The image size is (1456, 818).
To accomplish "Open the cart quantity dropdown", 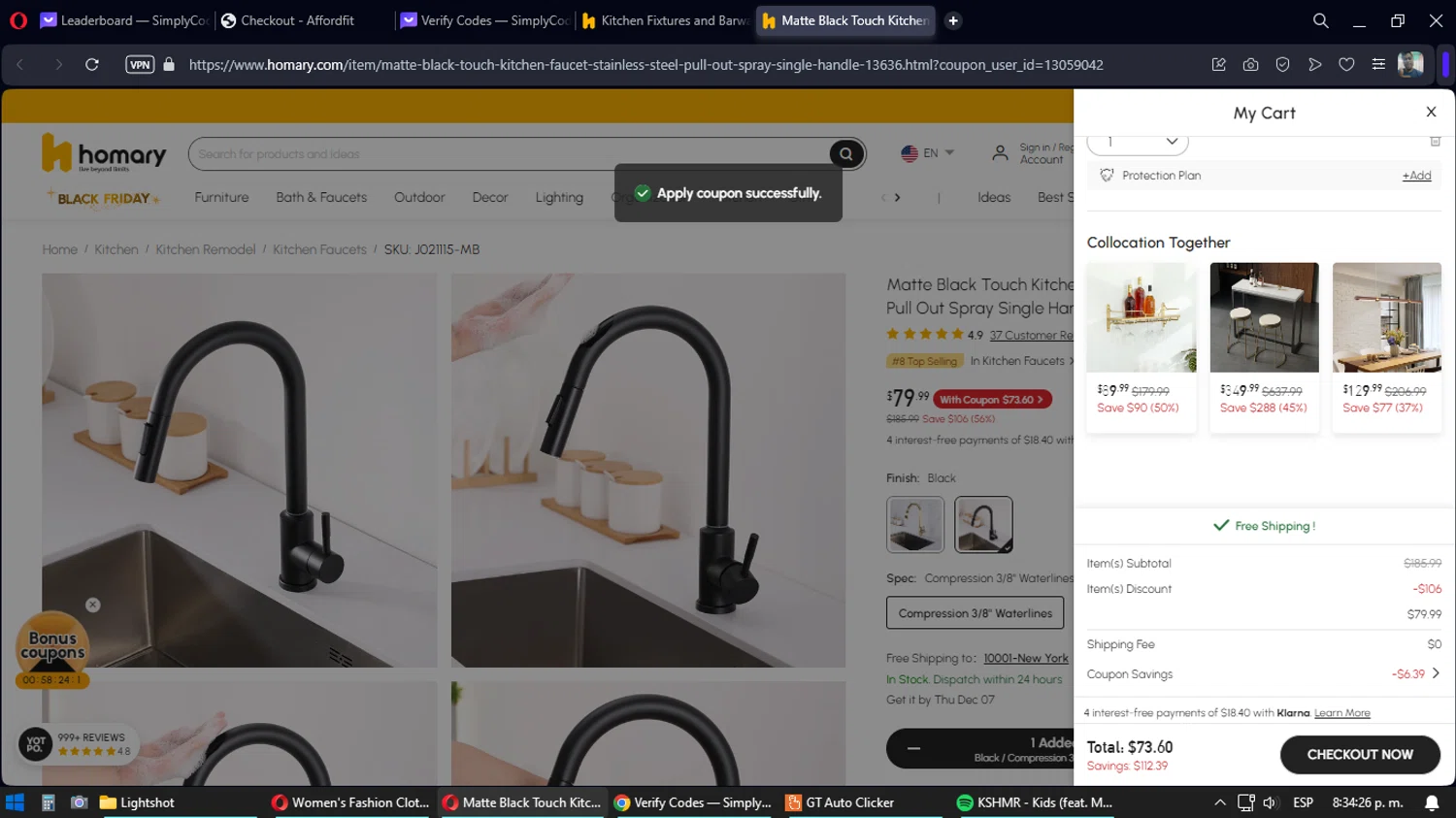I will point(1138,142).
